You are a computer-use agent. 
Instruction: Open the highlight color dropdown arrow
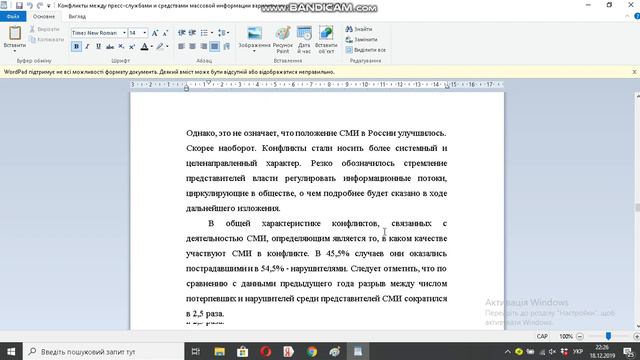[x=167, y=47]
